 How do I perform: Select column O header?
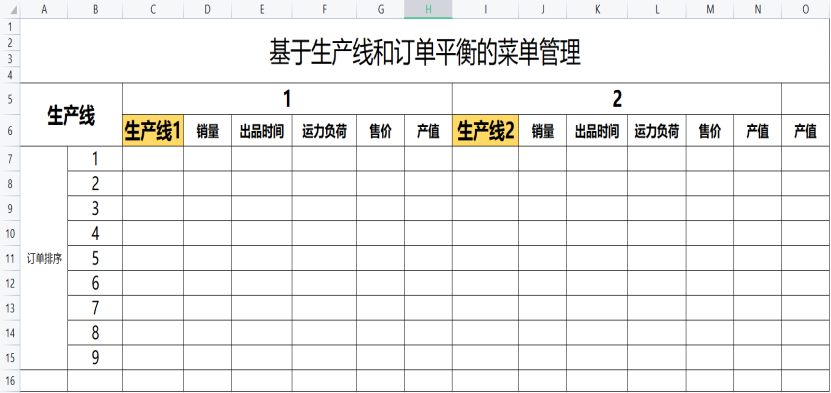pos(806,10)
